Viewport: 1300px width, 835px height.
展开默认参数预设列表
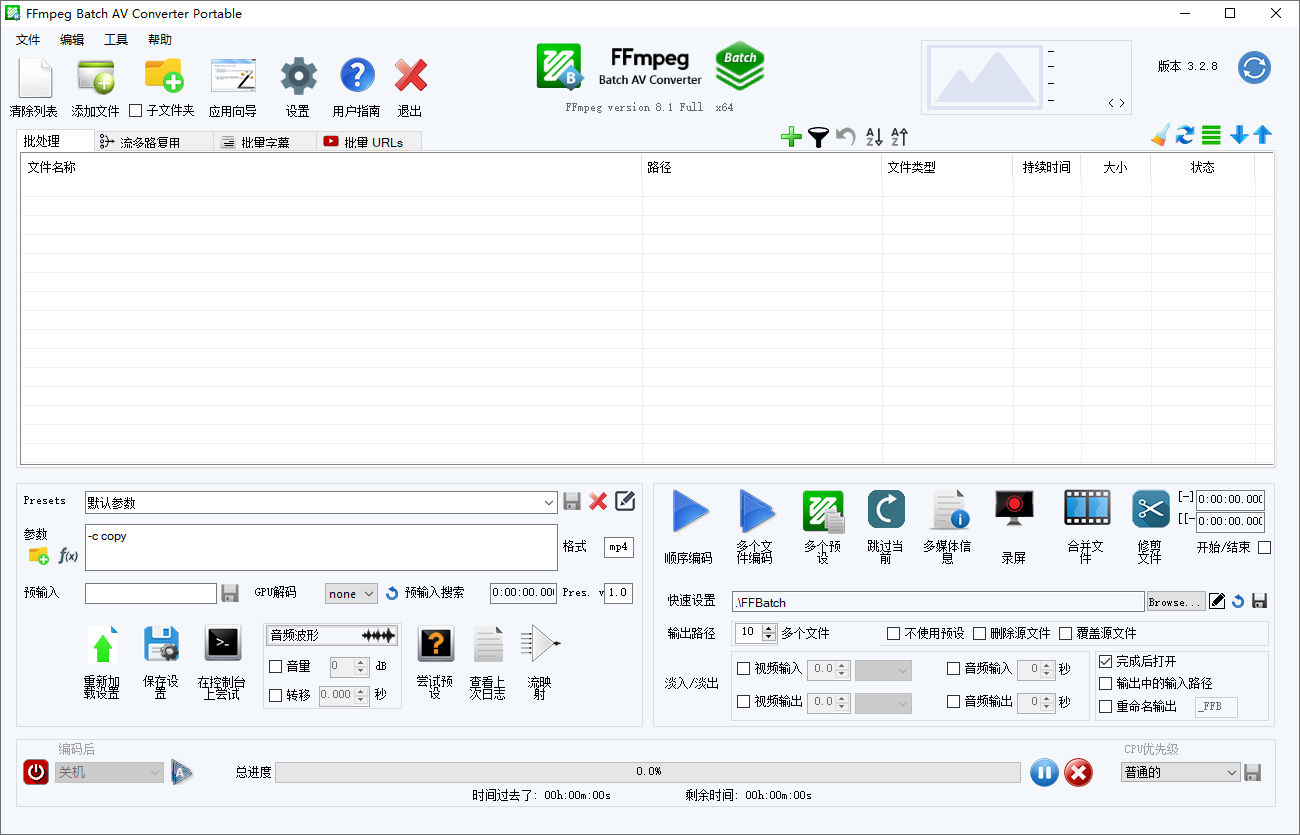click(549, 503)
